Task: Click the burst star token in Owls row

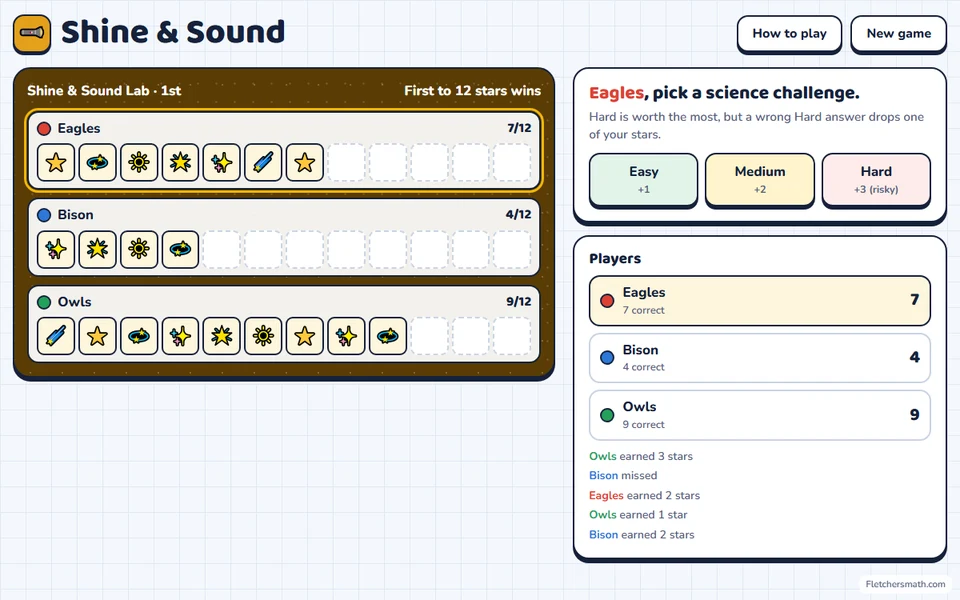Action: 222,336
